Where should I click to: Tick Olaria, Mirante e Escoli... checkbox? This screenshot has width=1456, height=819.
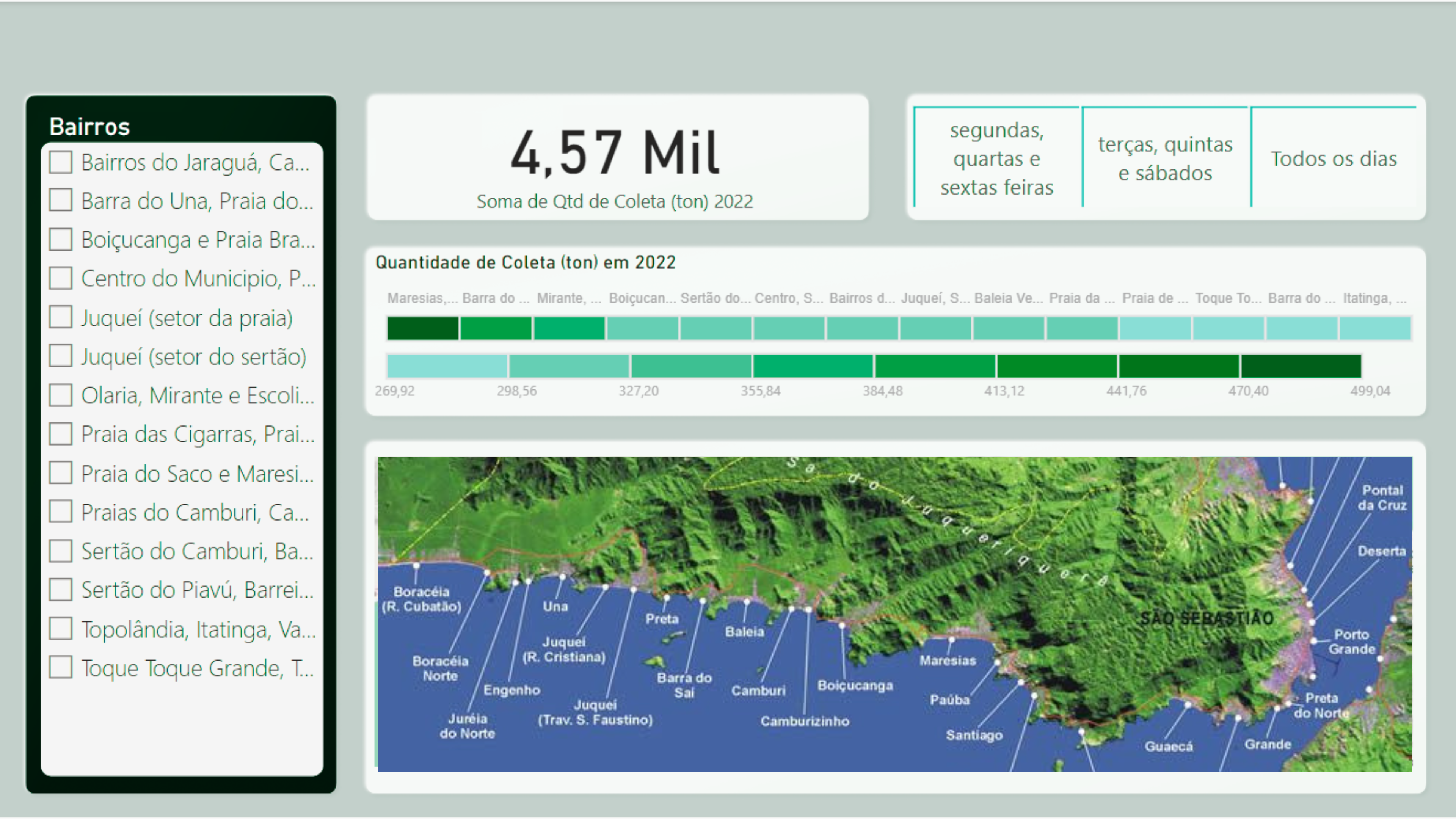(x=61, y=395)
